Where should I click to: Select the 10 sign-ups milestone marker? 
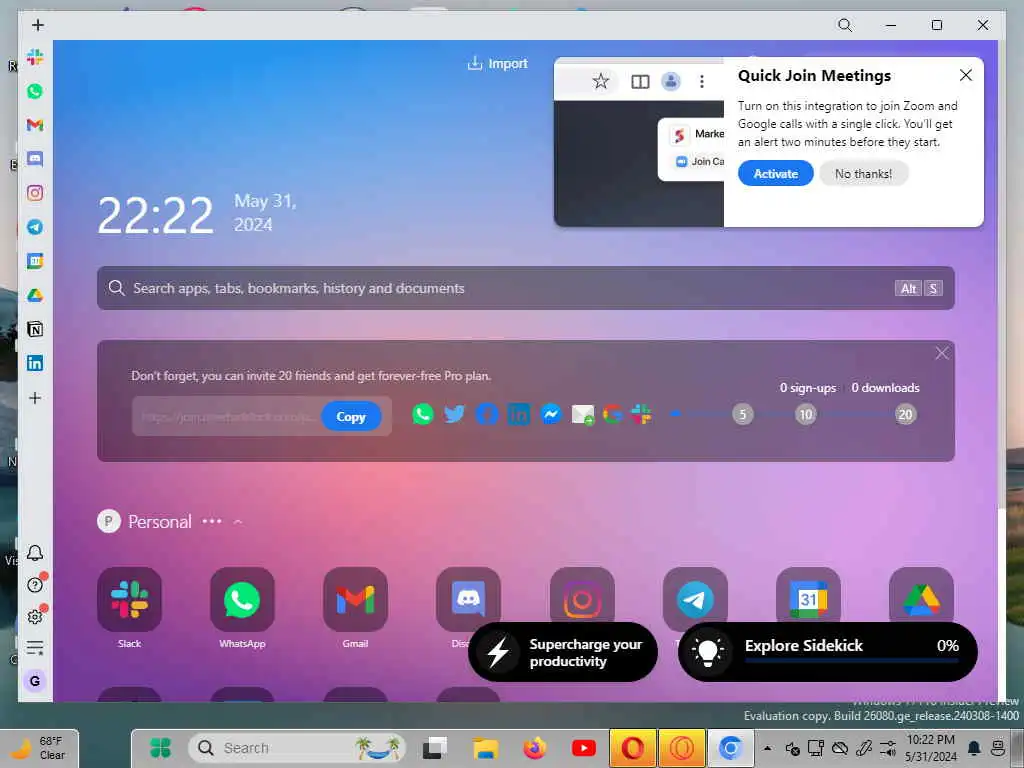click(x=806, y=414)
